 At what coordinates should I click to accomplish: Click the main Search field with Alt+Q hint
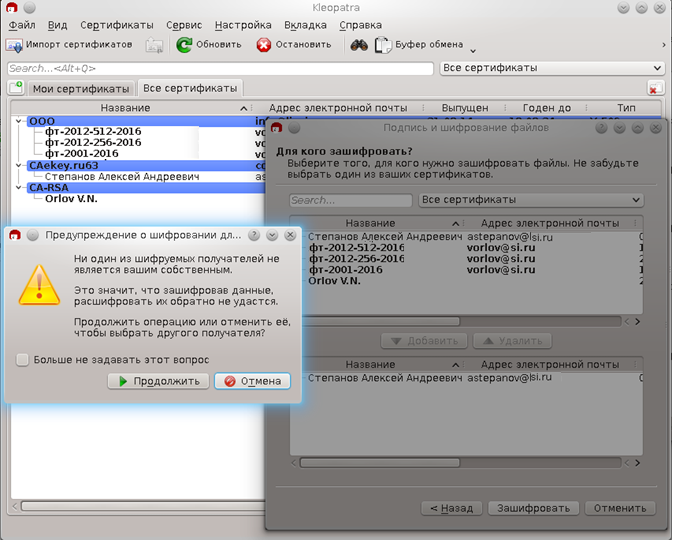pos(220,68)
